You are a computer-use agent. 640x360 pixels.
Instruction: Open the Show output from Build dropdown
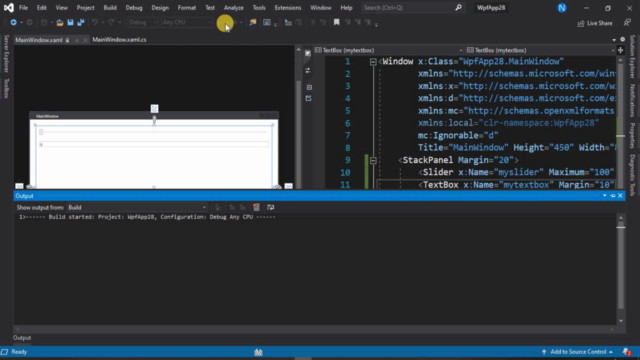pyautogui.click(x=137, y=207)
